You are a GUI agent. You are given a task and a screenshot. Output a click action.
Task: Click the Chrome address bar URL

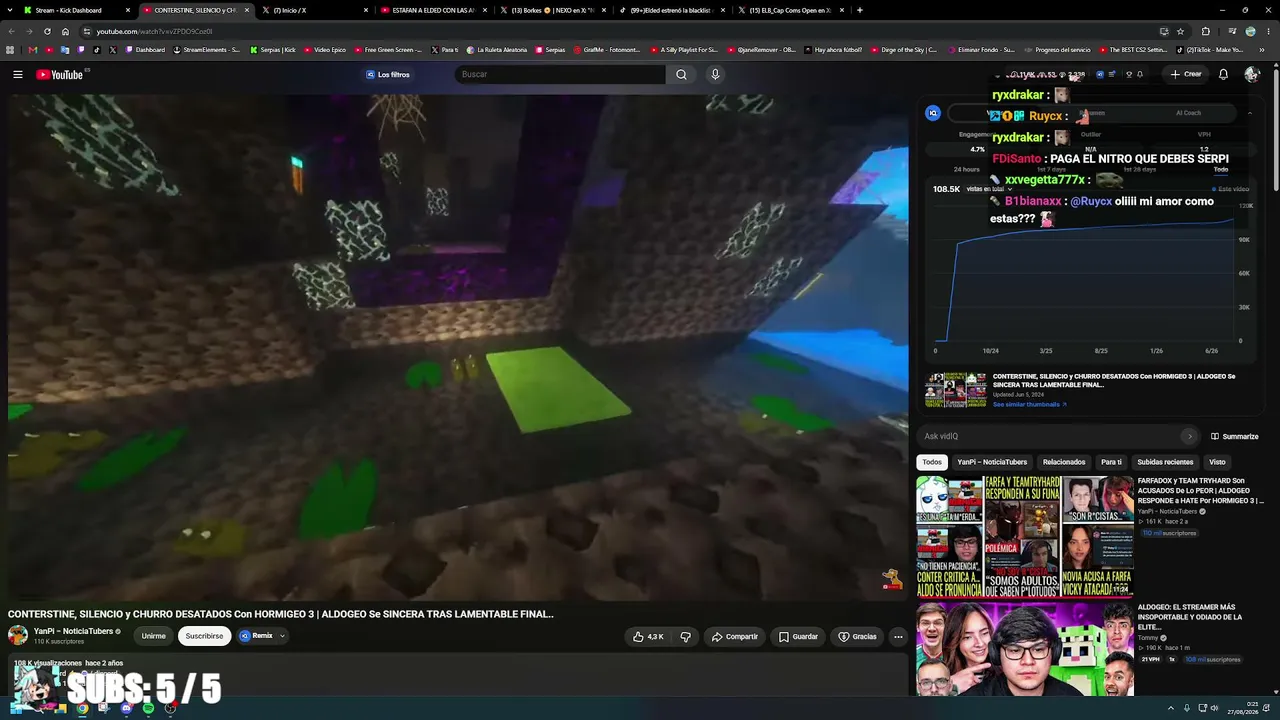pyautogui.click(x=154, y=31)
